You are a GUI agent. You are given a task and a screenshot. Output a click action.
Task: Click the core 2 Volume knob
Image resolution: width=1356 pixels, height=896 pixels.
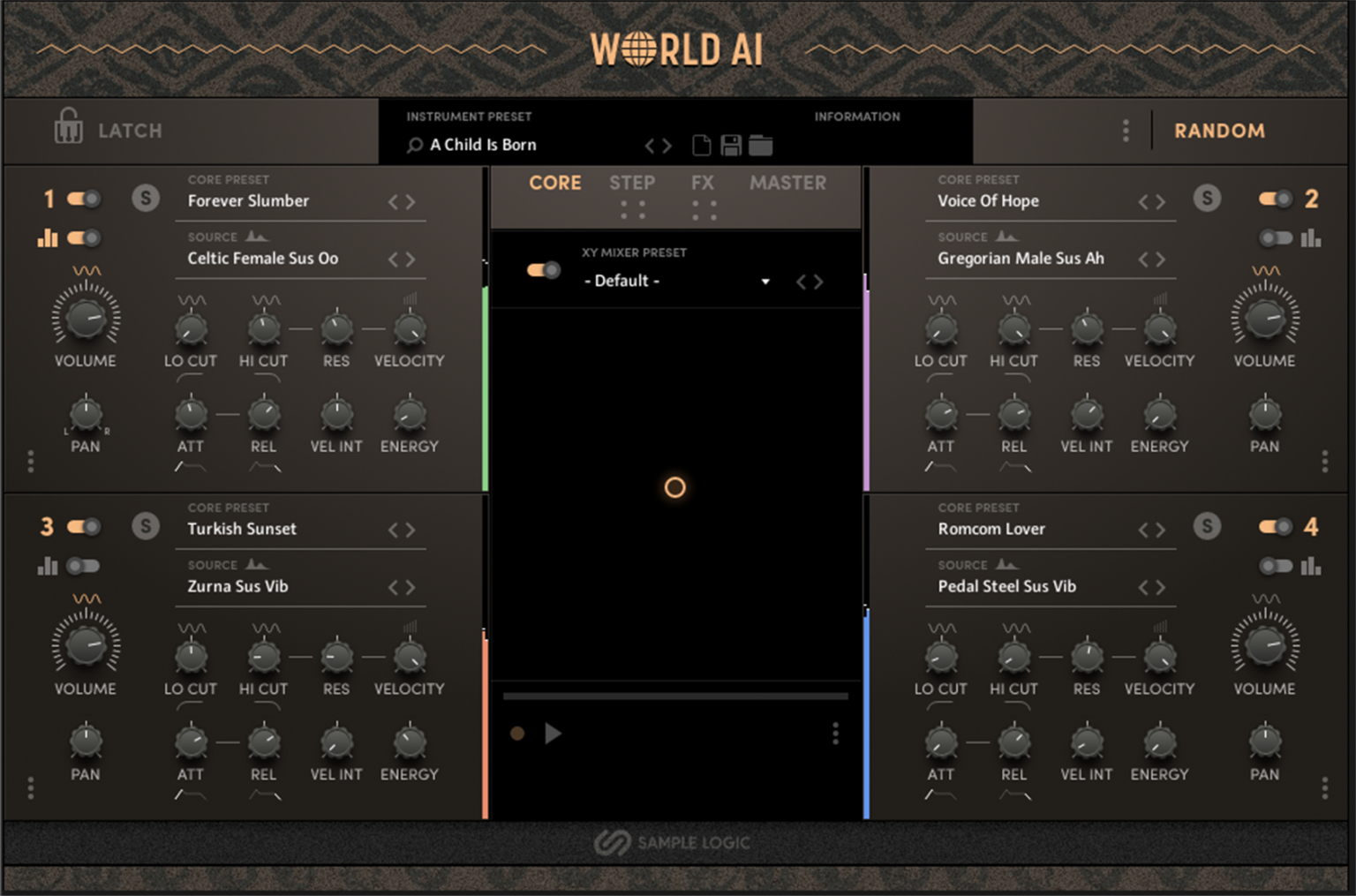pos(1264,319)
